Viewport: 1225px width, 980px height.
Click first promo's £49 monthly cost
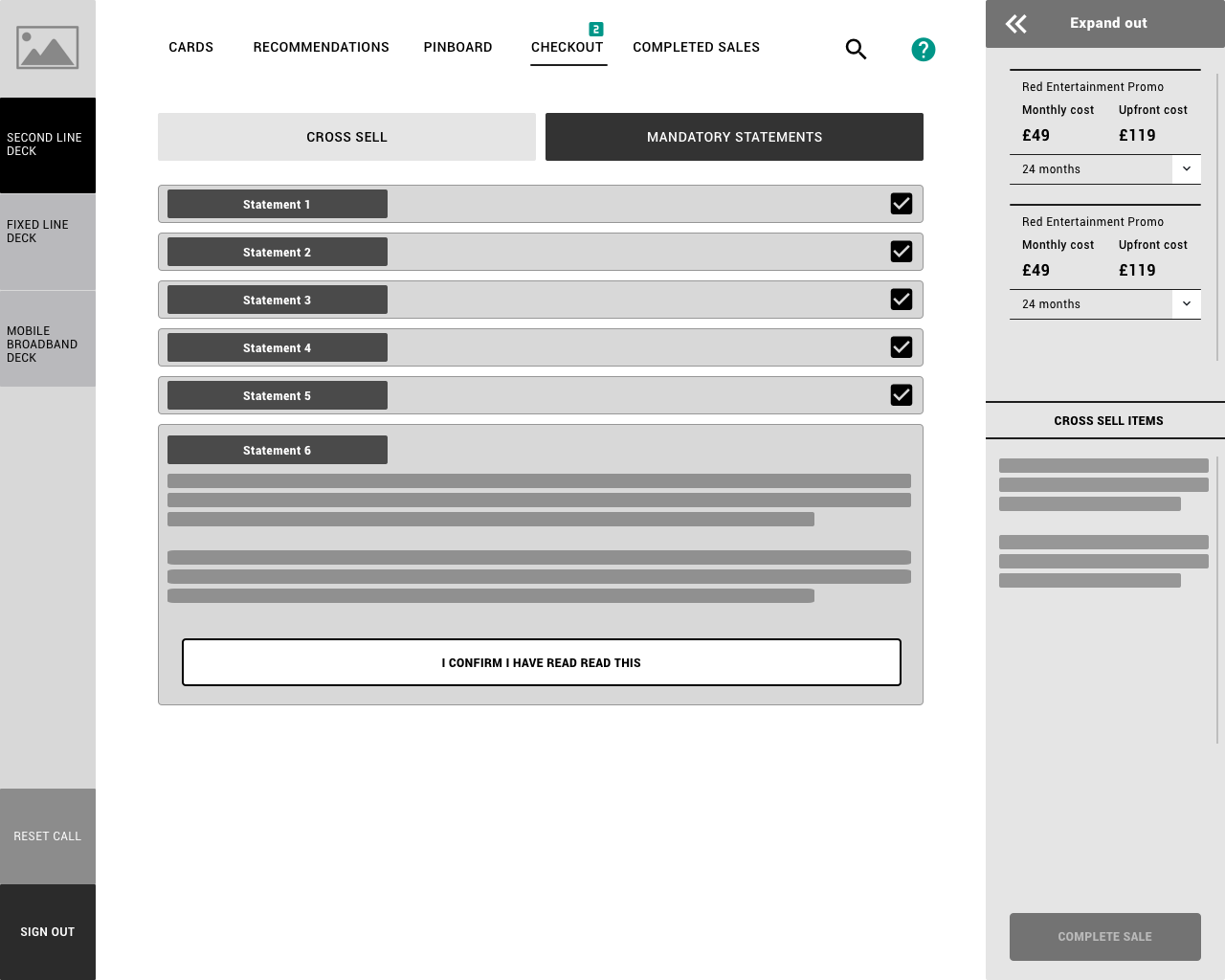coord(1036,136)
